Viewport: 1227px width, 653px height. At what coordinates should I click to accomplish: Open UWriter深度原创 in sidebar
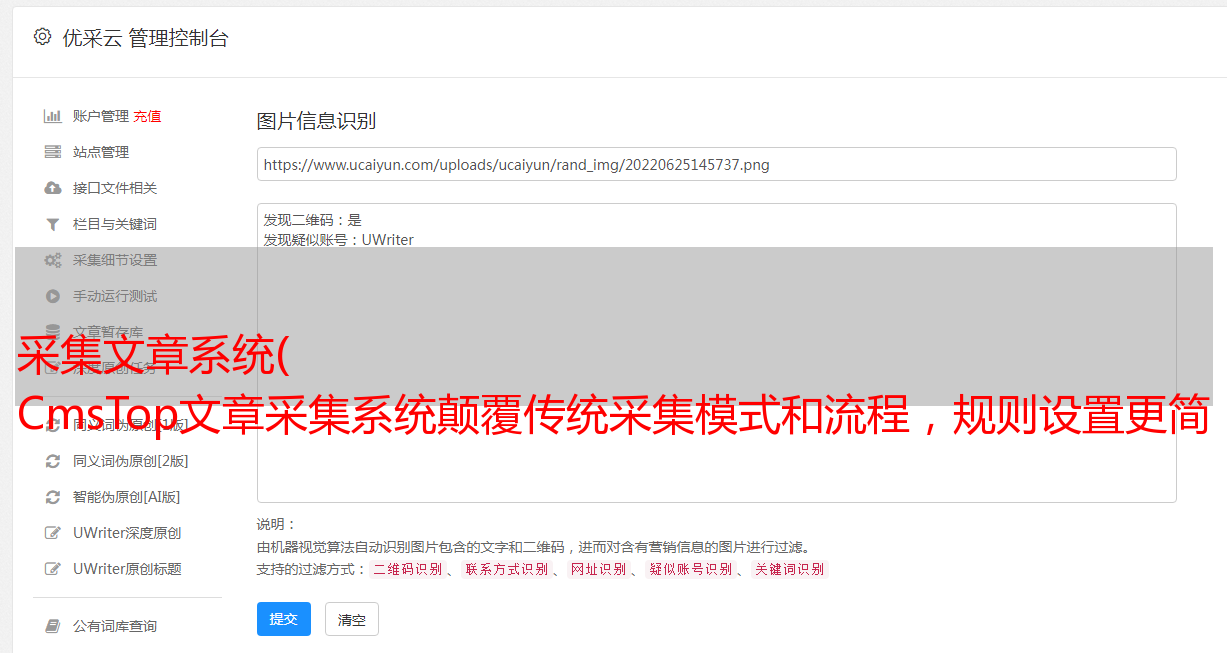(127, 533)
